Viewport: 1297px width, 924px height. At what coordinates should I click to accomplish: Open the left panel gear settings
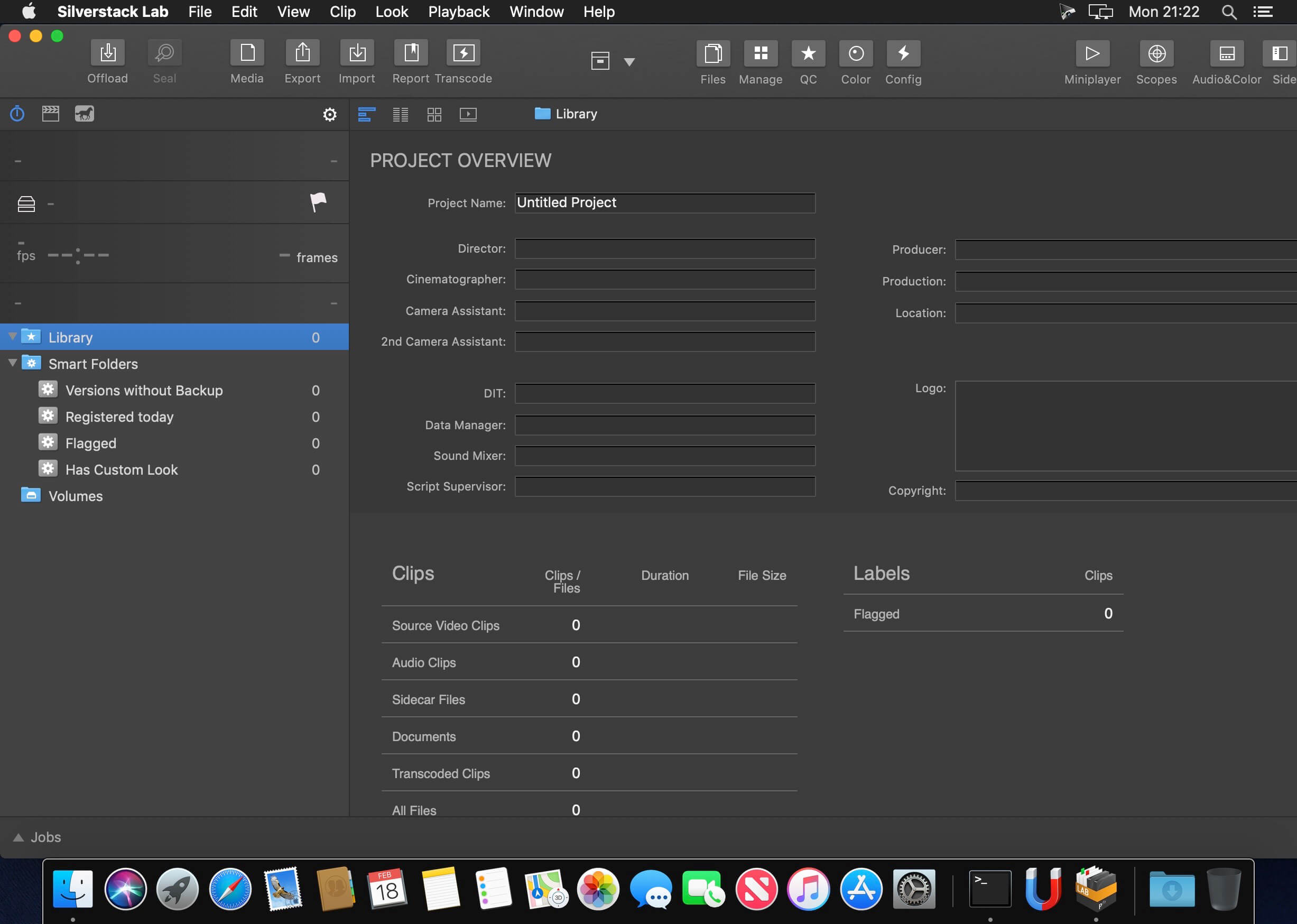pyautogui.click(x=329, y=114)
